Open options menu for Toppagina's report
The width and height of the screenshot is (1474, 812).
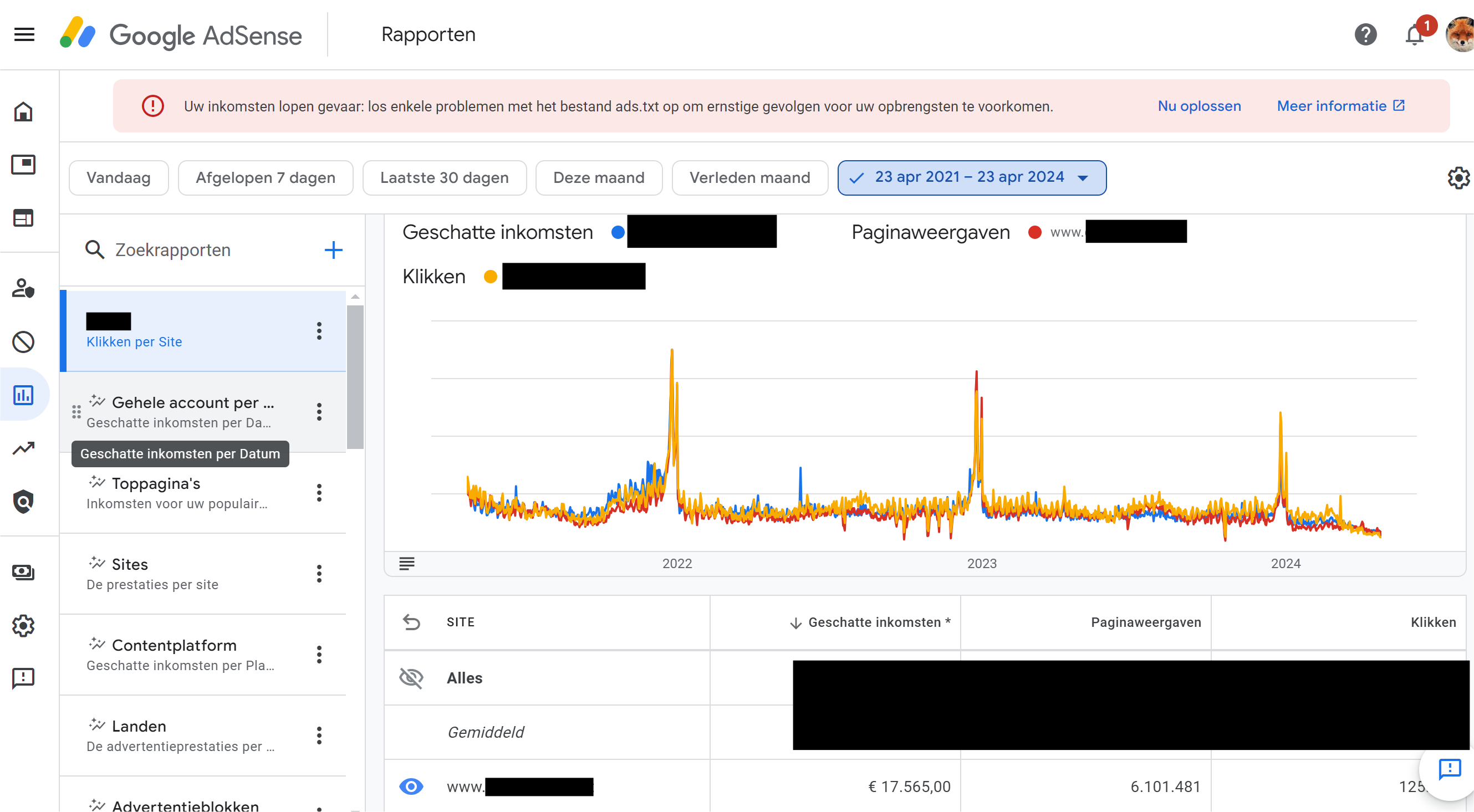point(319,493)
